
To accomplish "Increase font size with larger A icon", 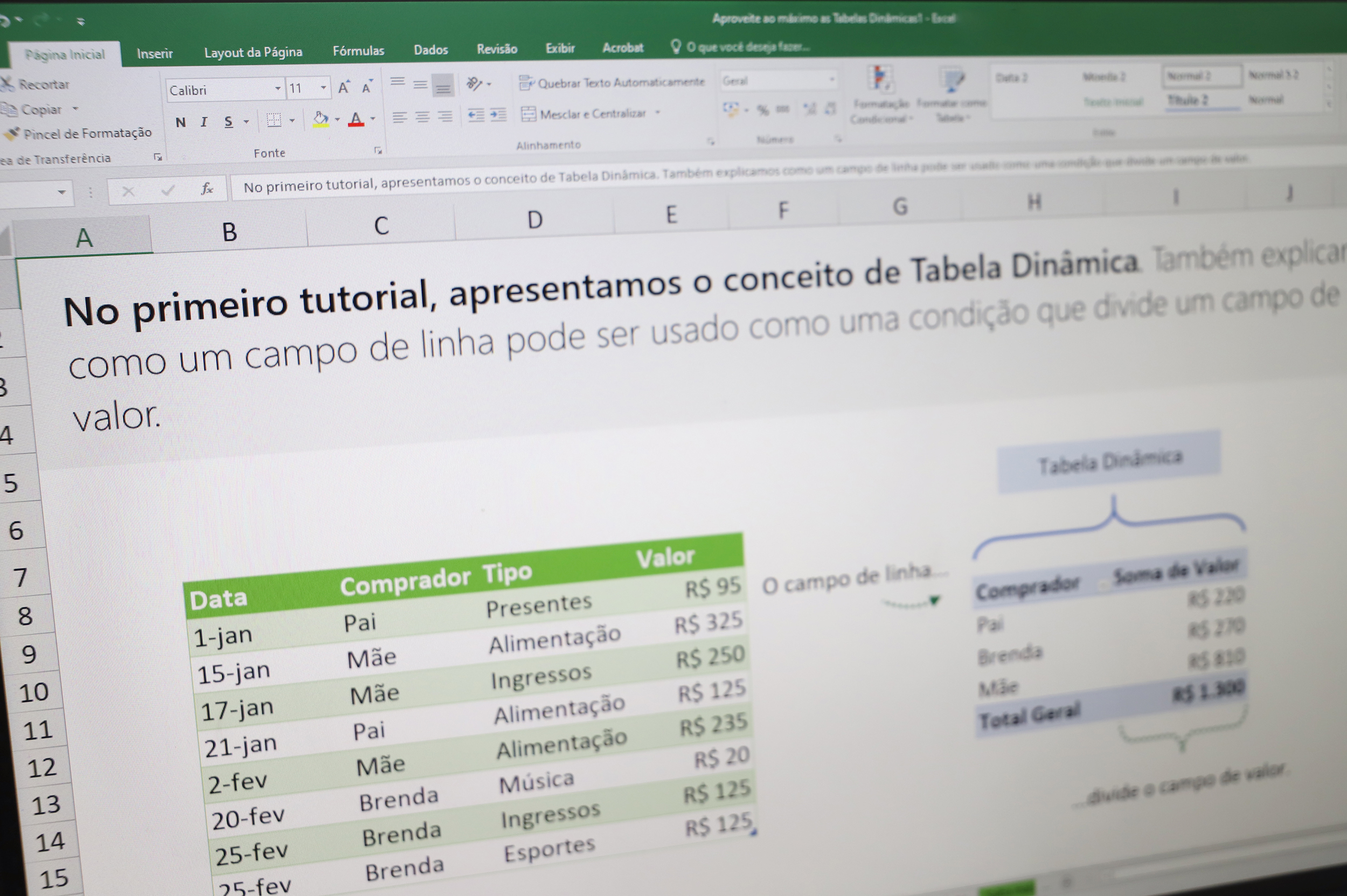I will click(x=343, y=87).
